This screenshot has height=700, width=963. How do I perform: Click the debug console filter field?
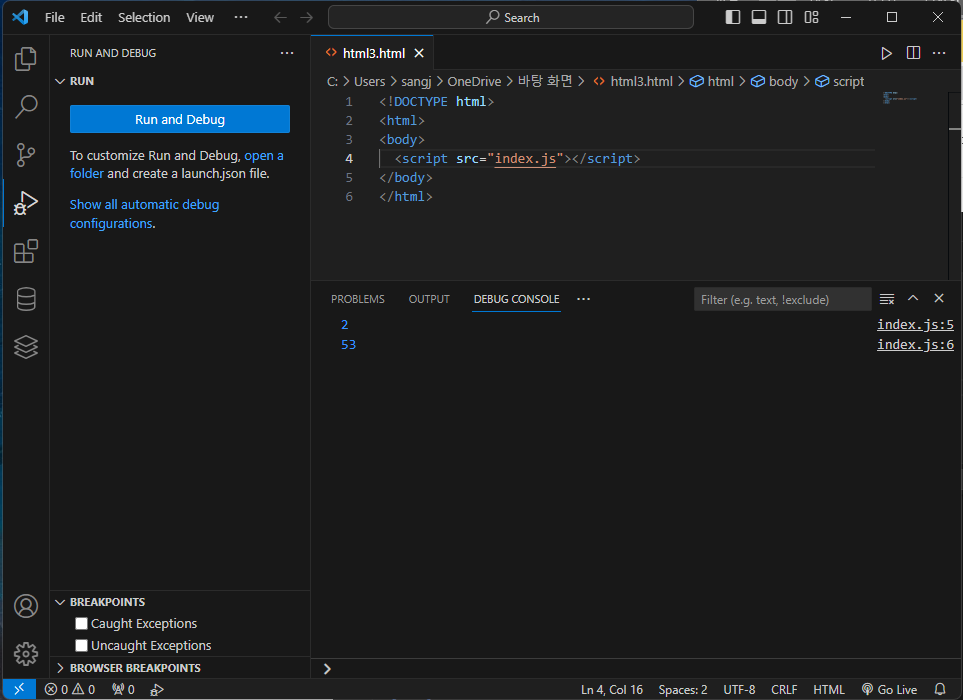tap(782, 300)
